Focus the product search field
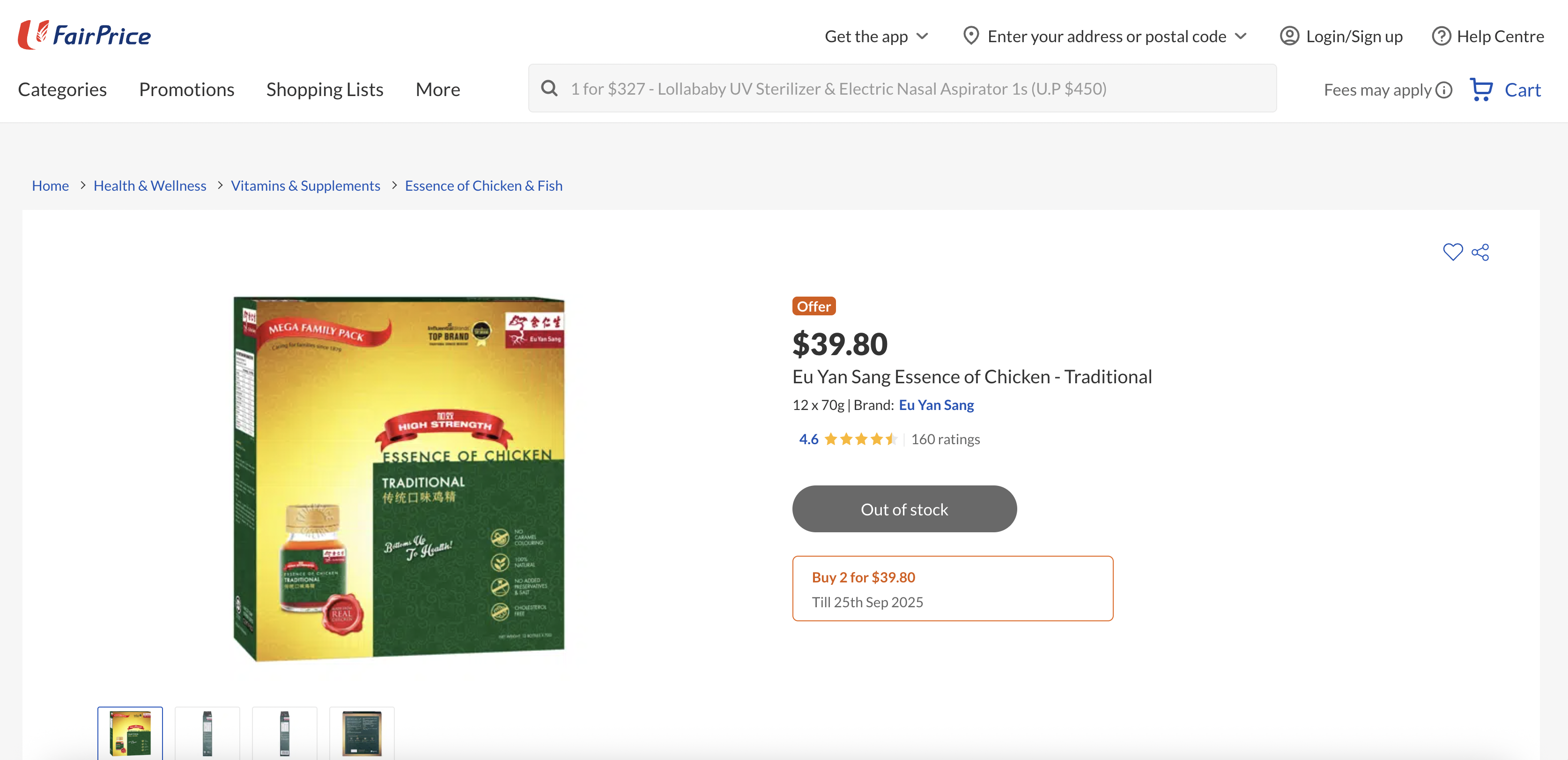 click(901, 89)
